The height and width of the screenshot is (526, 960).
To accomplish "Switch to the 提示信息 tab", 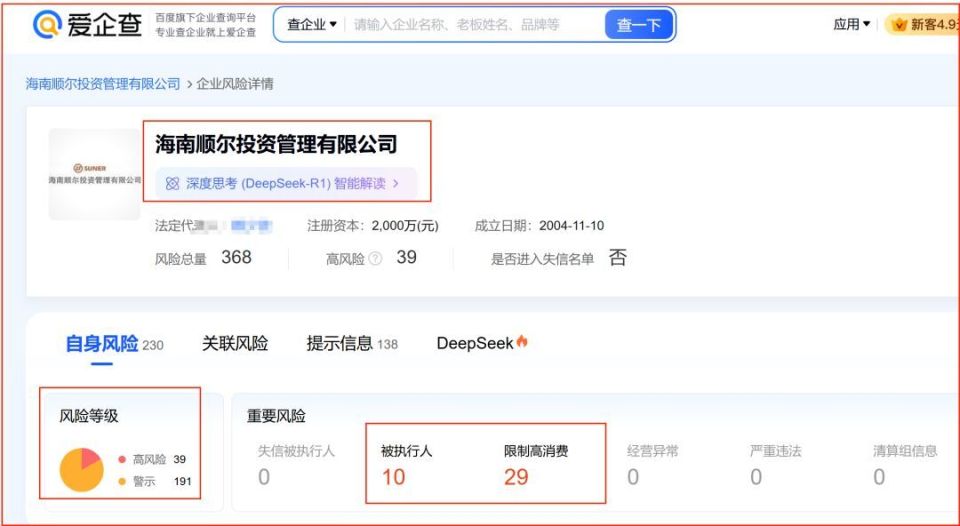I will [352, 344].
